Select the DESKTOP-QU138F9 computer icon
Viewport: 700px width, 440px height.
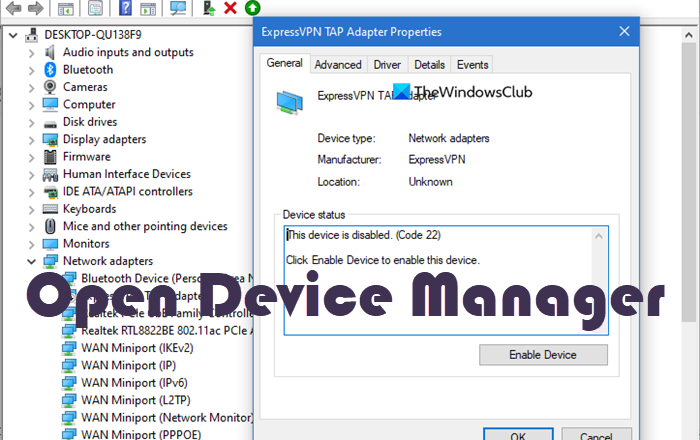32,35
